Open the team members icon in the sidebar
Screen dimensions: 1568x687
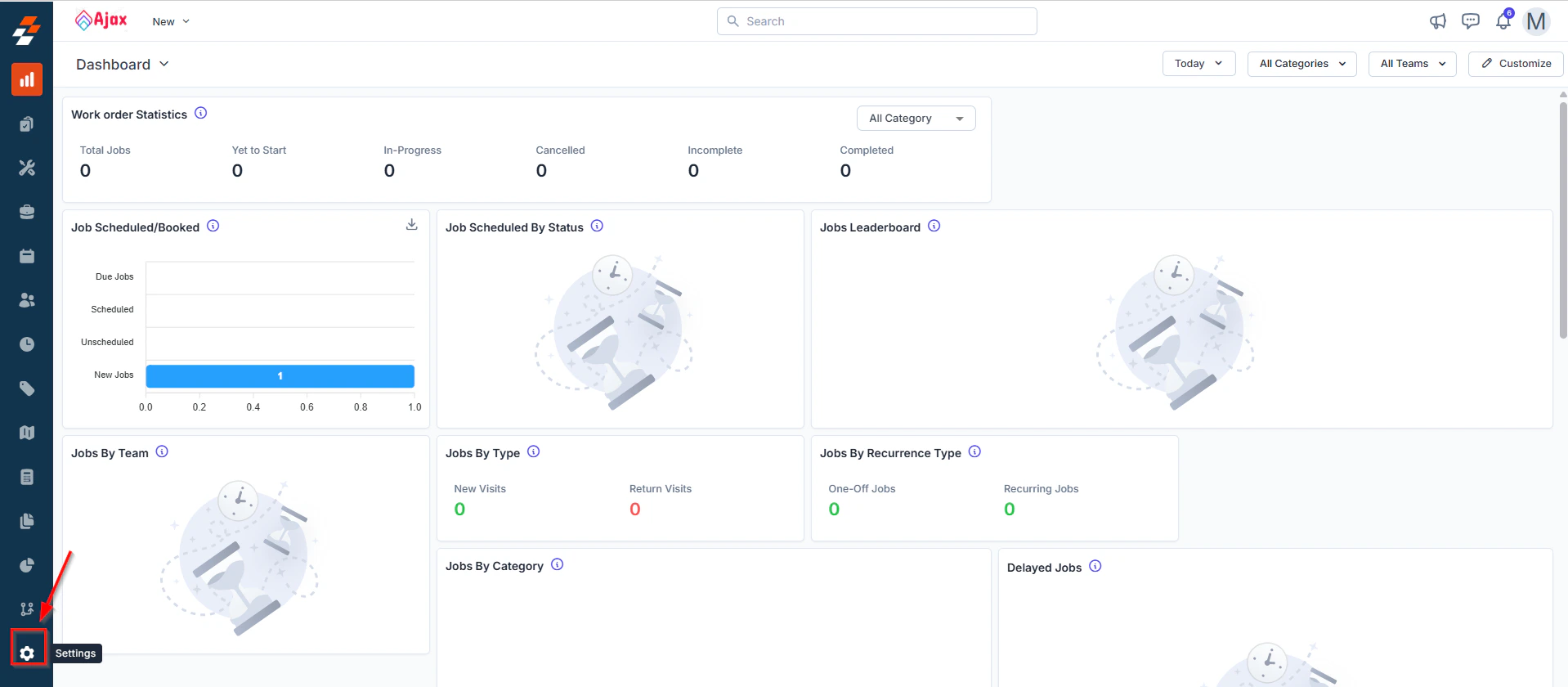coord(27,300)
